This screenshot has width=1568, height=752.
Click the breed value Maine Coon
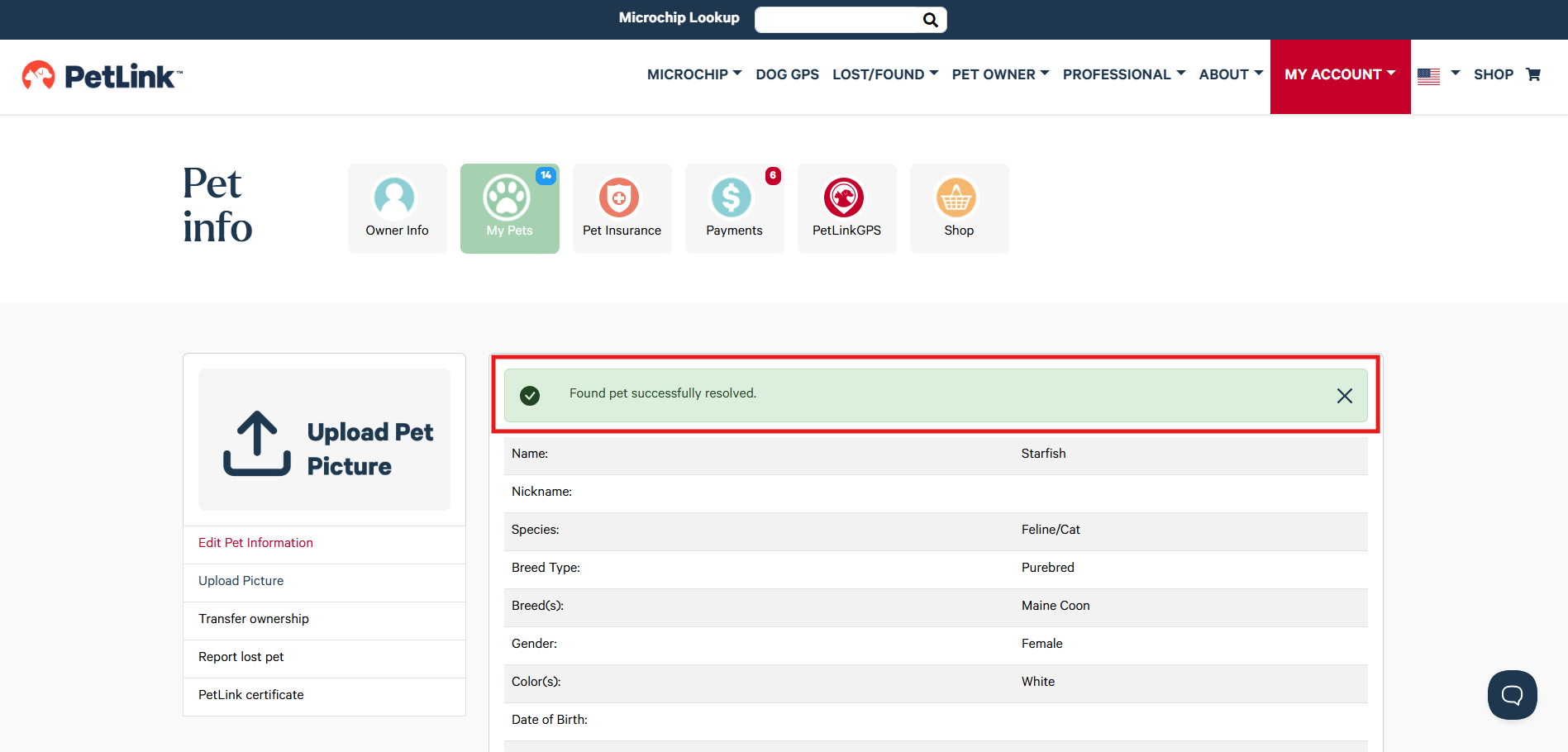coord(1056,606)
